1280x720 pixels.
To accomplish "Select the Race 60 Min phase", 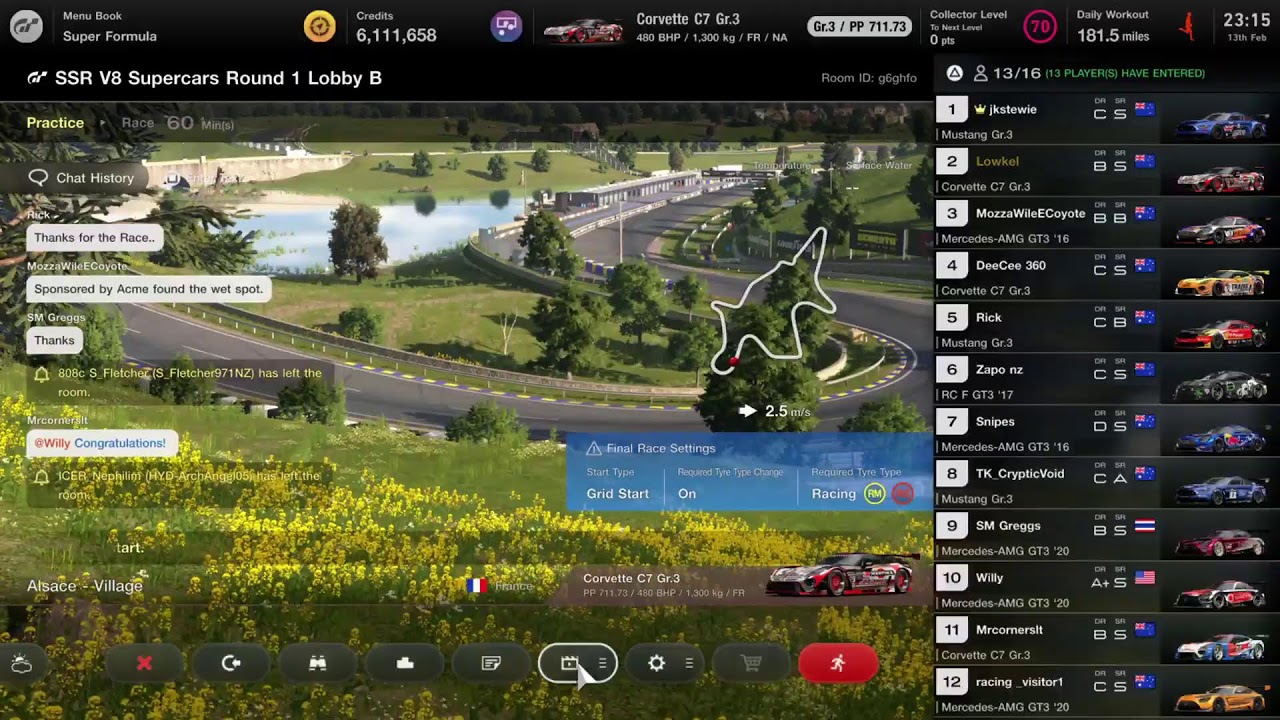I will click(x=177, y=123).
